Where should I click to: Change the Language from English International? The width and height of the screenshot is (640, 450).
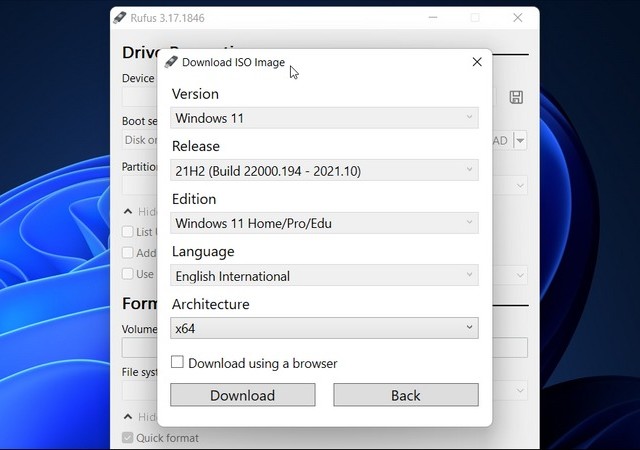coord(324,276)
